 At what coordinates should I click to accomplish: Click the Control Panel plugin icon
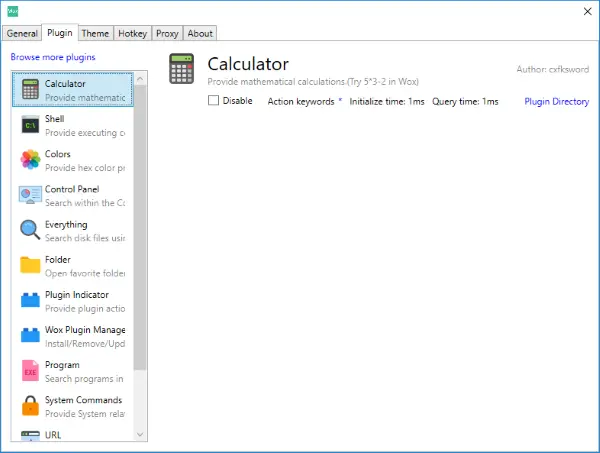click(x=30, y=195)
